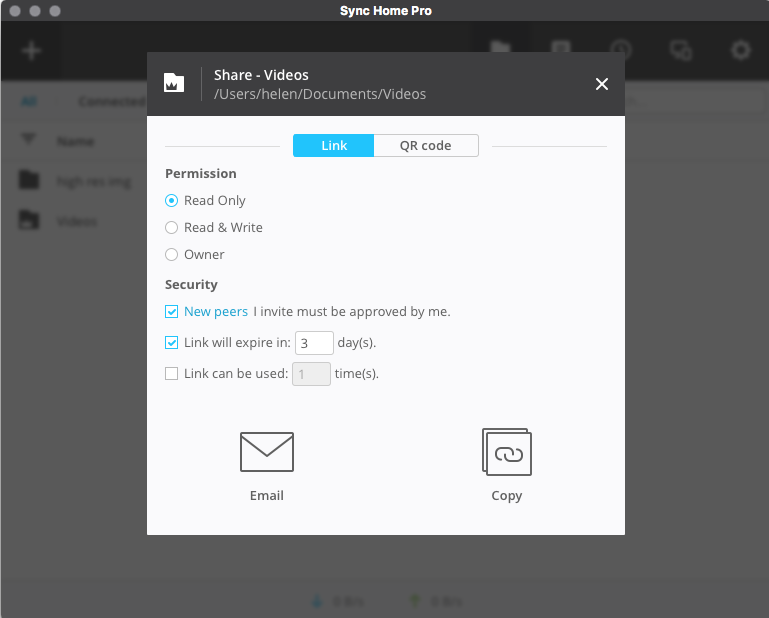This screenshot has width=769, height=618.
Task: Select the Read Only permission
Action: pyautogui.click(x=171, y=201)
